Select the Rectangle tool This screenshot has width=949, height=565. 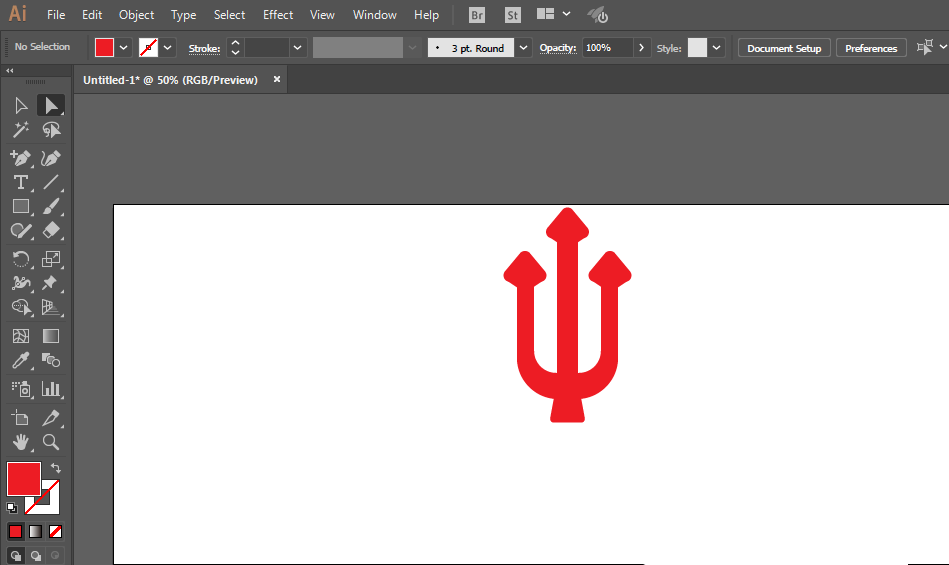(x=21, y=206)
